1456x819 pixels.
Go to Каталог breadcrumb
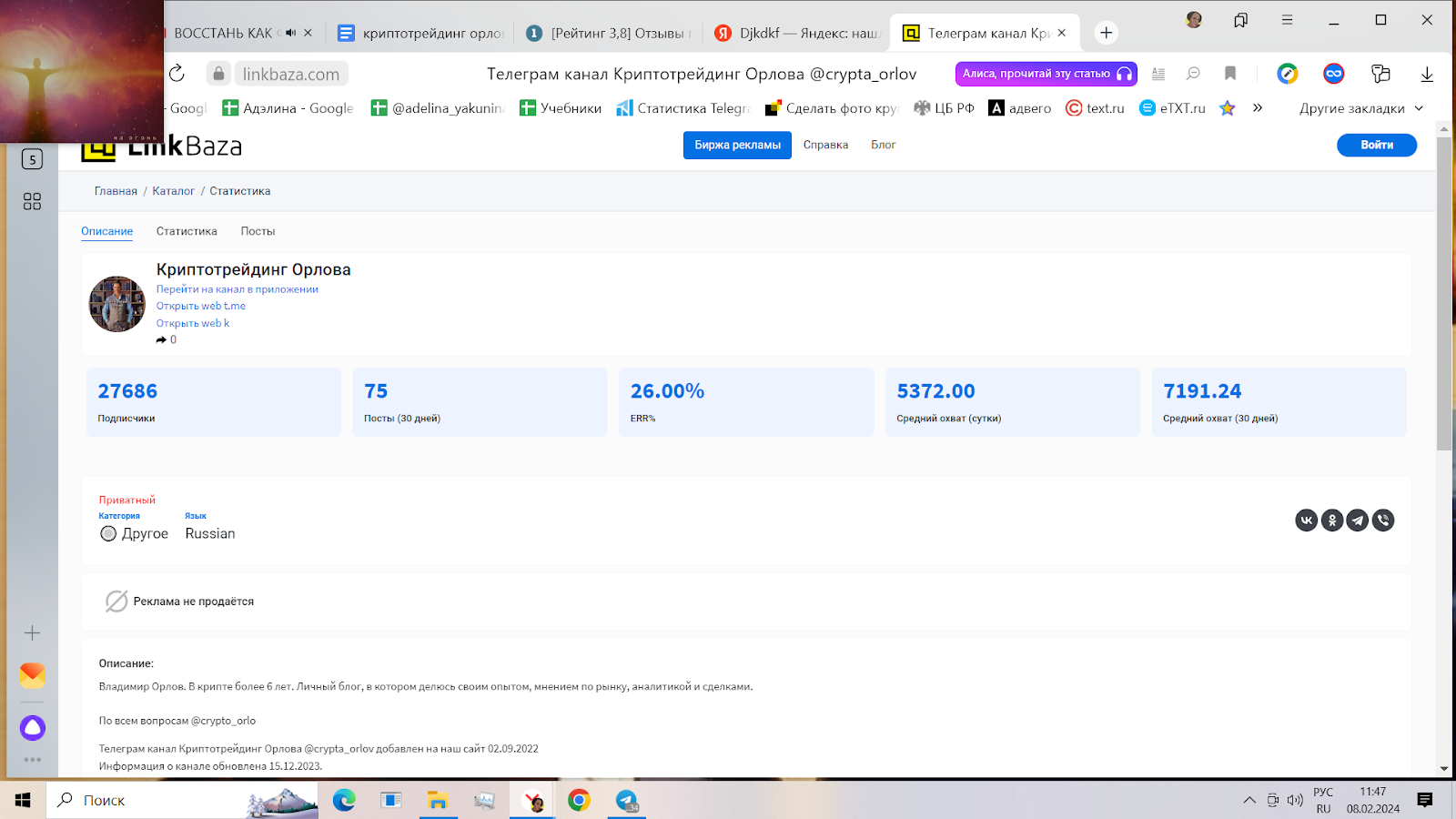pos(173,191)
